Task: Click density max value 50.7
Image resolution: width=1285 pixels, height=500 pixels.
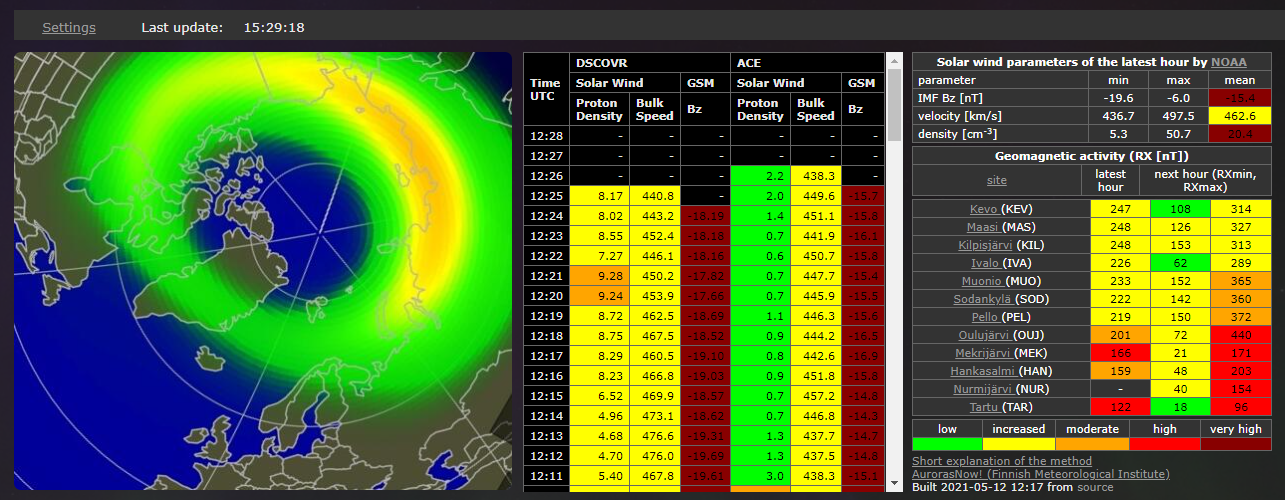Action: tap(1179, 134)
